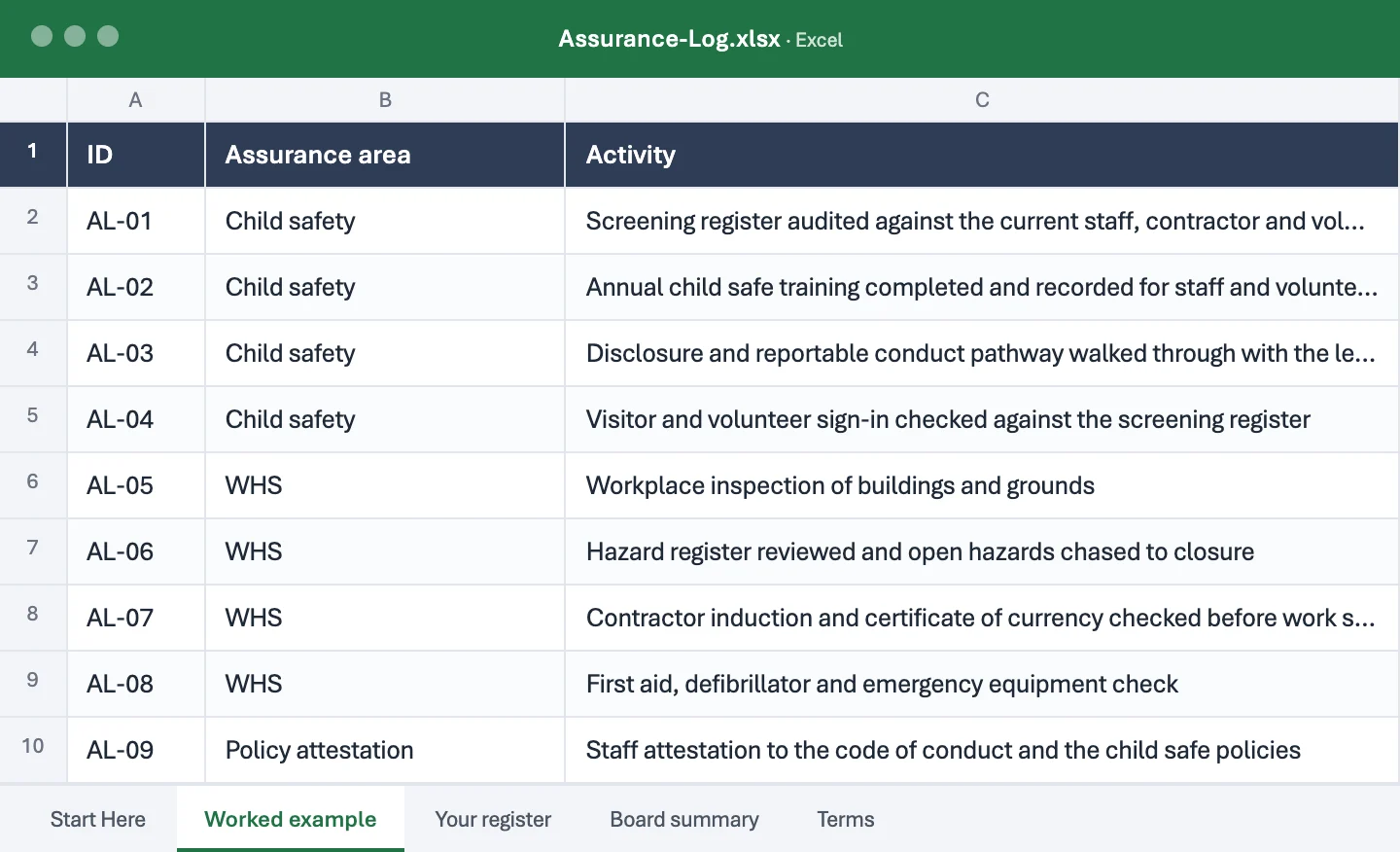Select cell AL-08
The width and height of the screenshot is (1400, 852).
tap(136, 684)
